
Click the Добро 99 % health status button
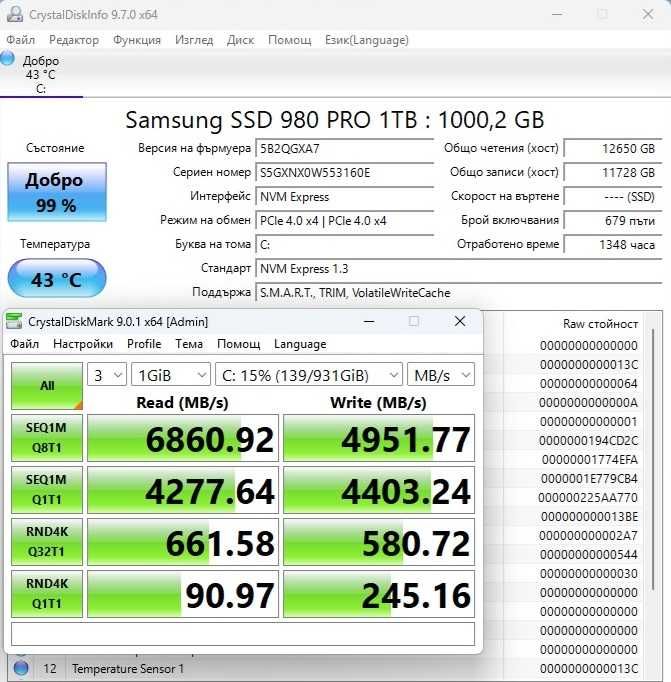[x=57, y=192]
